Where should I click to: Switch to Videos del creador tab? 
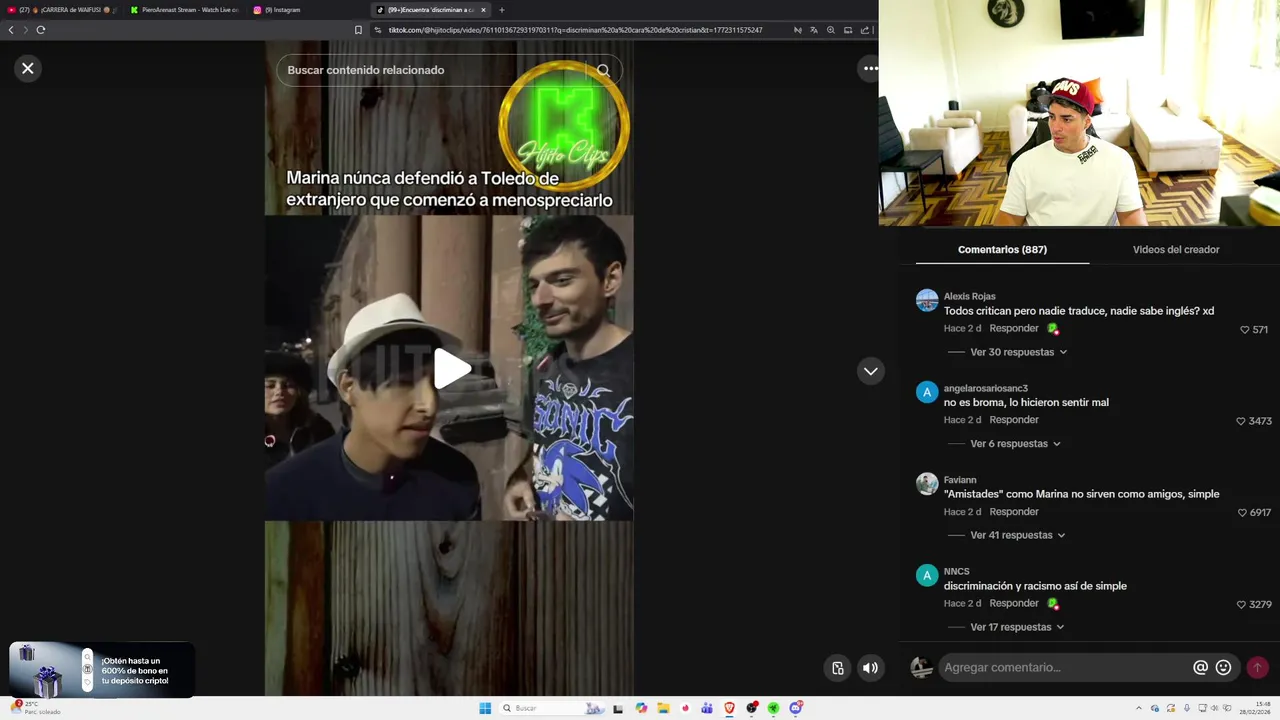coord(1176,249)
